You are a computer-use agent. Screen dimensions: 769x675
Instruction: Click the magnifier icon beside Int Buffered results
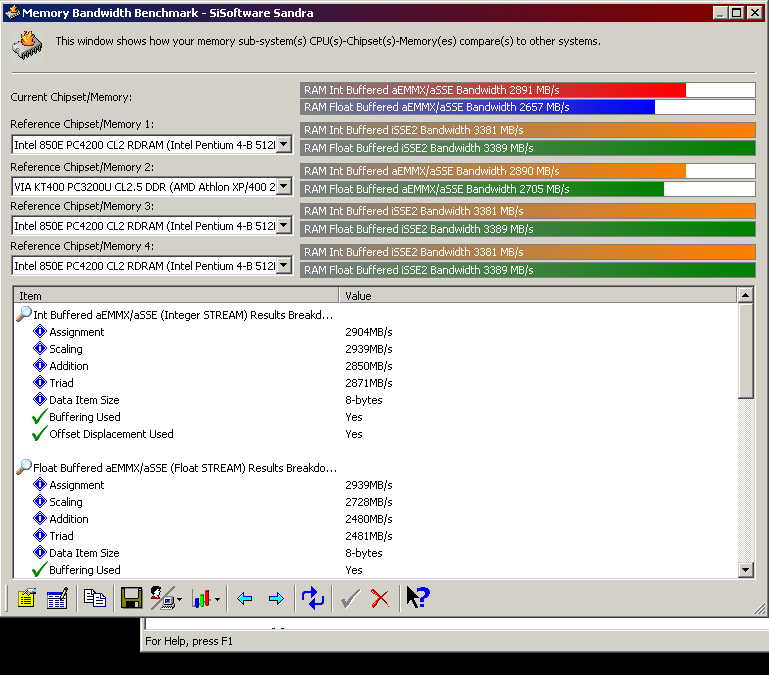point(24,314)
